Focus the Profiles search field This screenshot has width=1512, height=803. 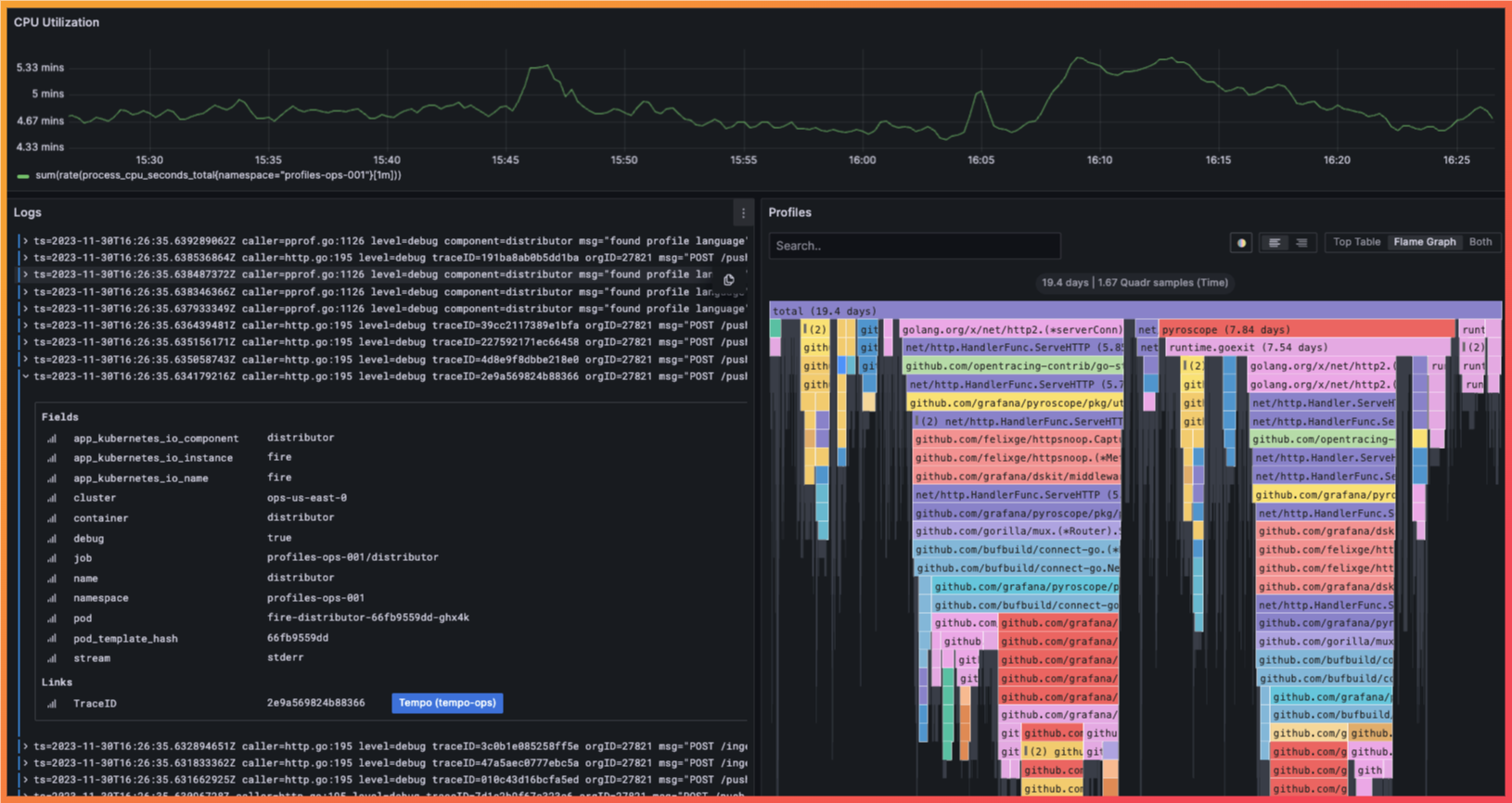[x=915, y=246]
